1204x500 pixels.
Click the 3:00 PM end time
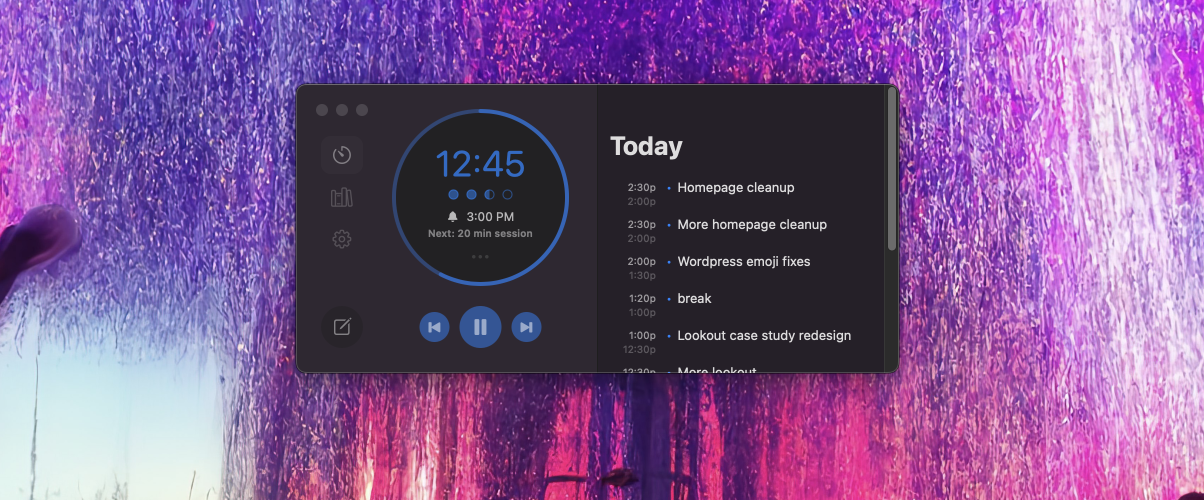[x=490, y=216]
